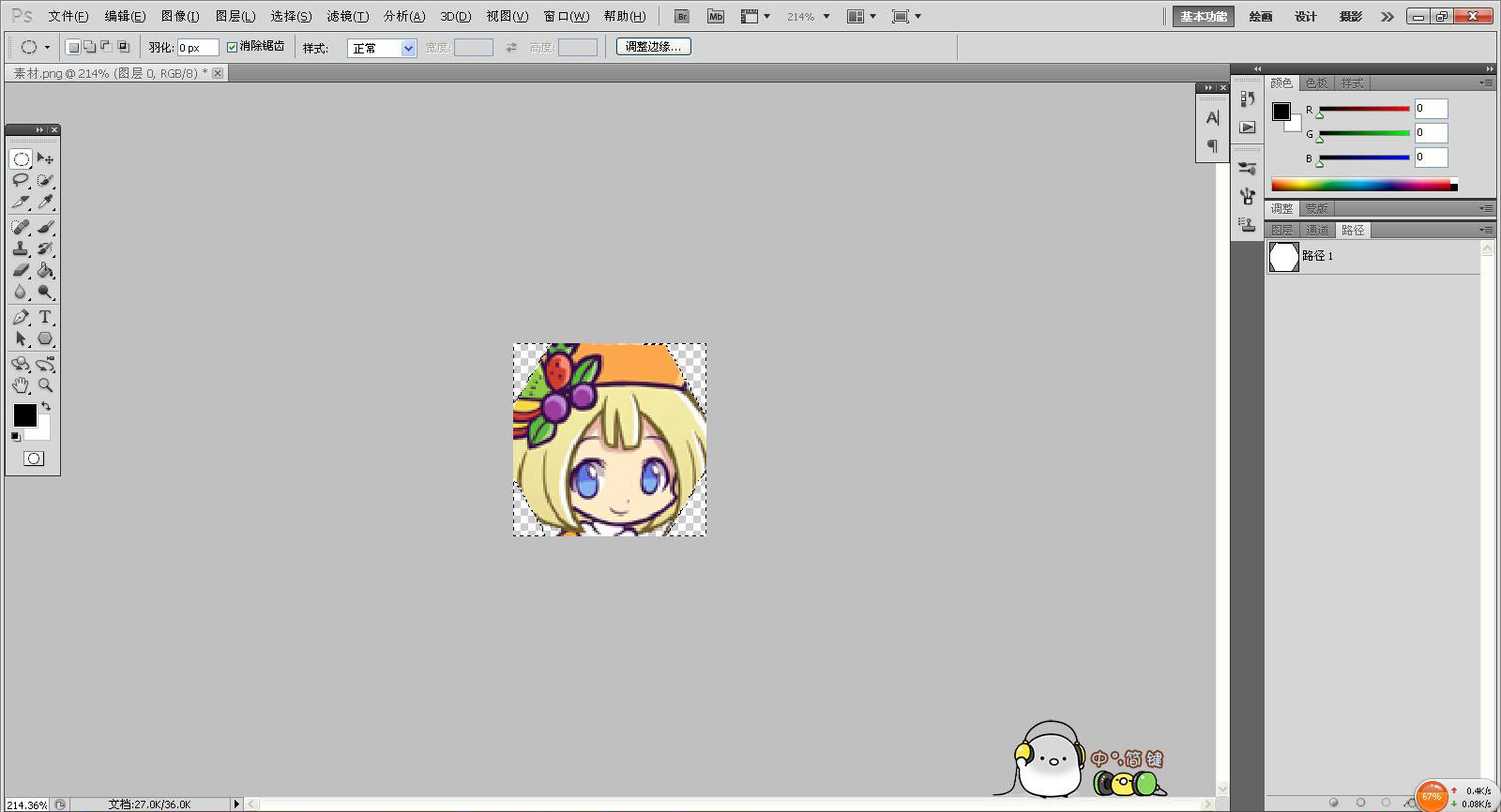The width and height of the screenshot is (1501, 812).
Task: Open the 图像(I) Image menu
Action: pyautogui.click(x=180, y=17)
